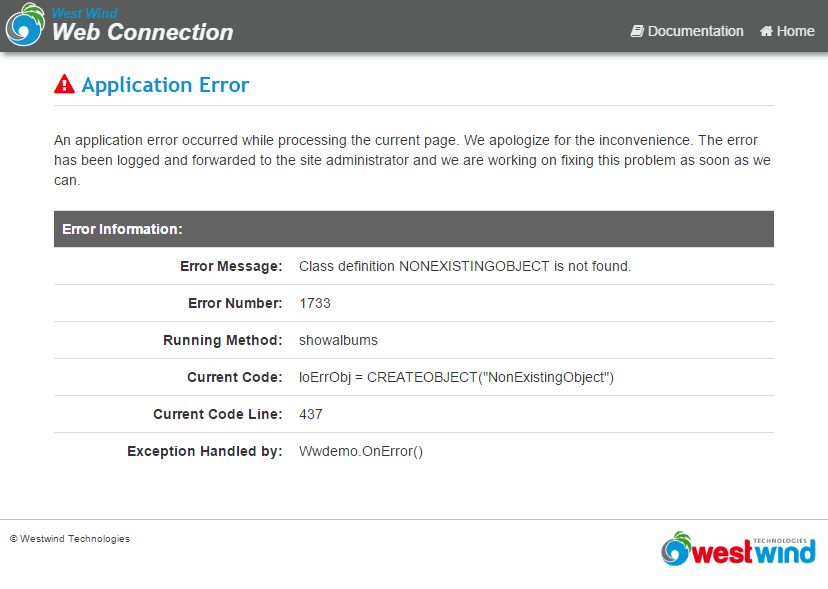Click the Exception Handled by label
Image resolution: width=828 pixels, height=589 pixels.
[x=204, y=451]
